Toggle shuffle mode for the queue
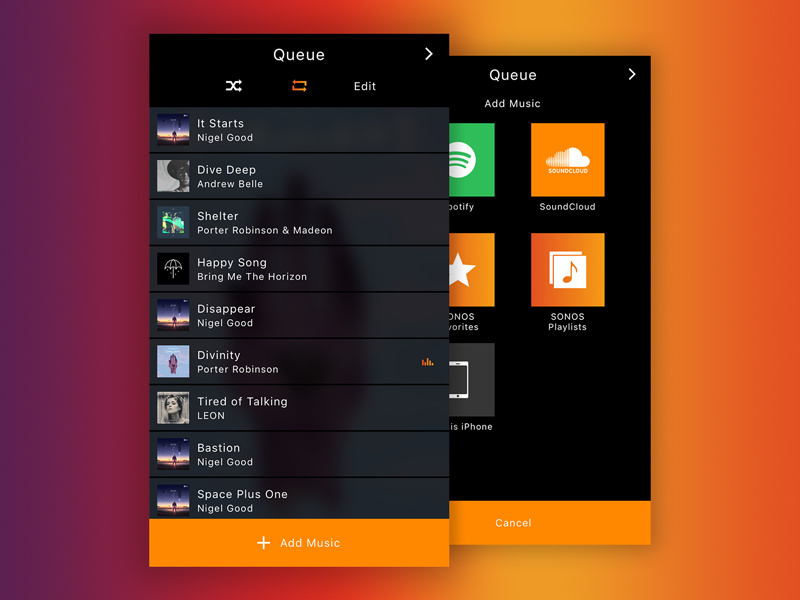Viewport: 800px width, 600px height. (x=233, y=86)
